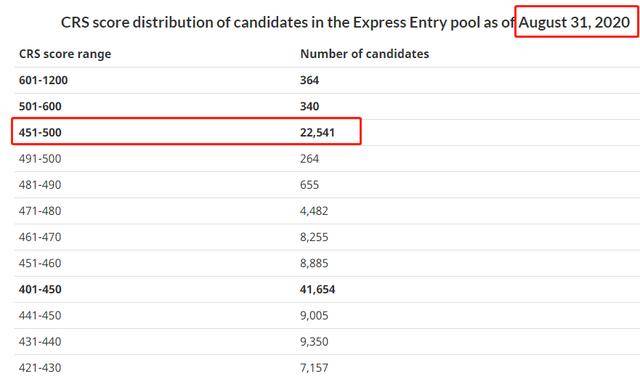640x379 pixels.
Task: Click the highlighted 451-500 score range
Action: (40, 133)
